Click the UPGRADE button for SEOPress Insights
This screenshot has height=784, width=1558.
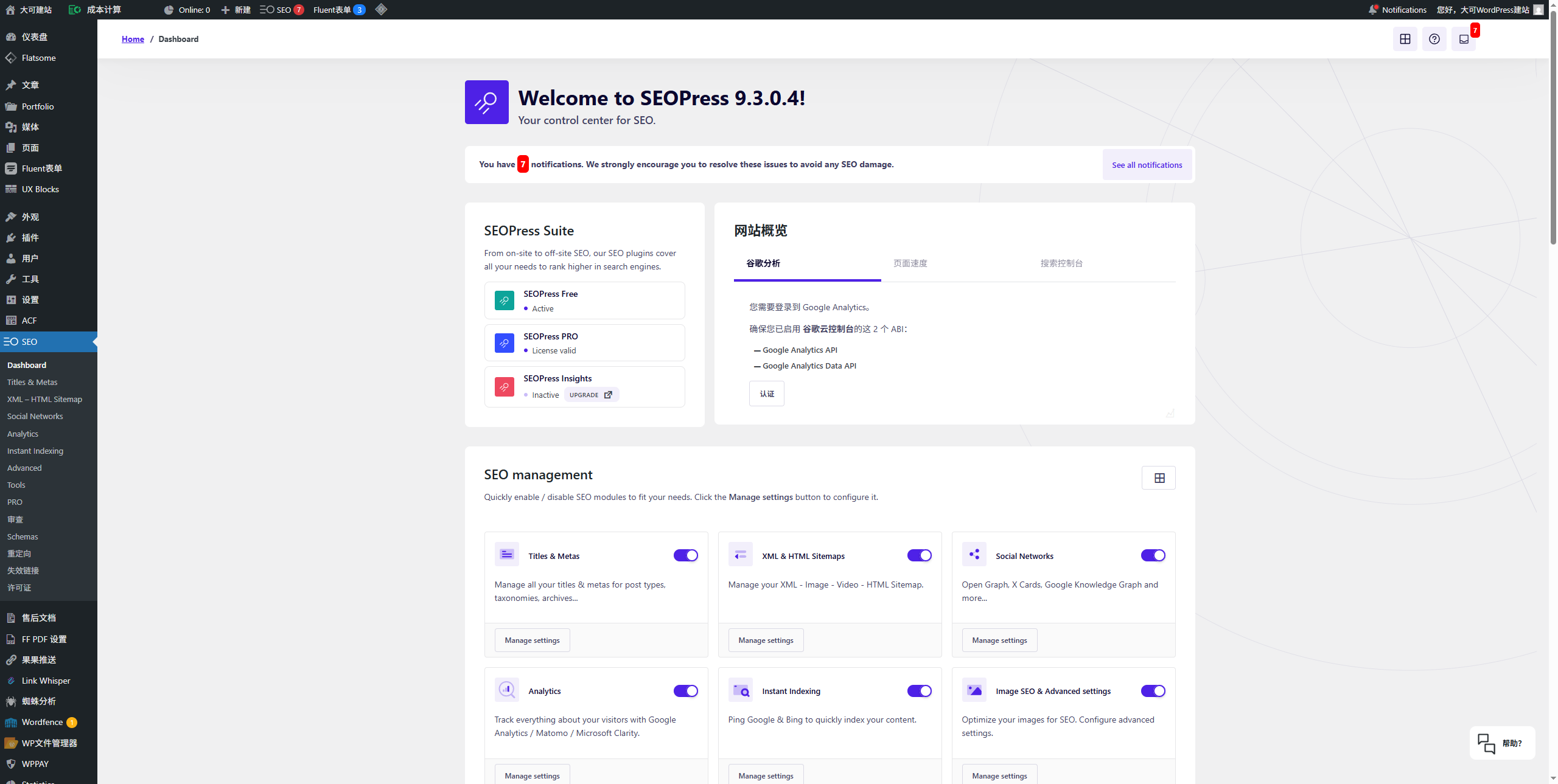coord(591,395)
